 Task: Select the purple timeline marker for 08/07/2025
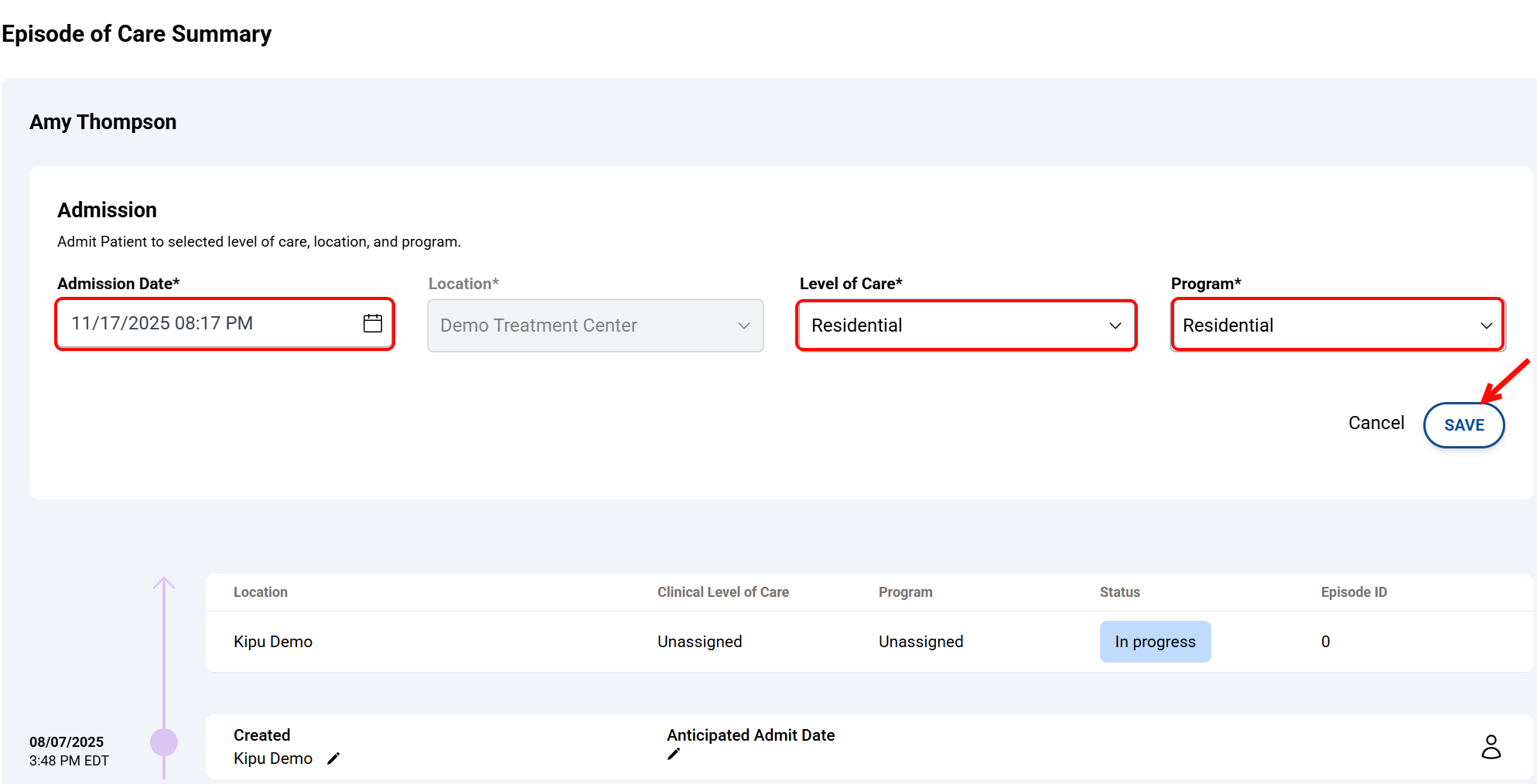[164, 742]
